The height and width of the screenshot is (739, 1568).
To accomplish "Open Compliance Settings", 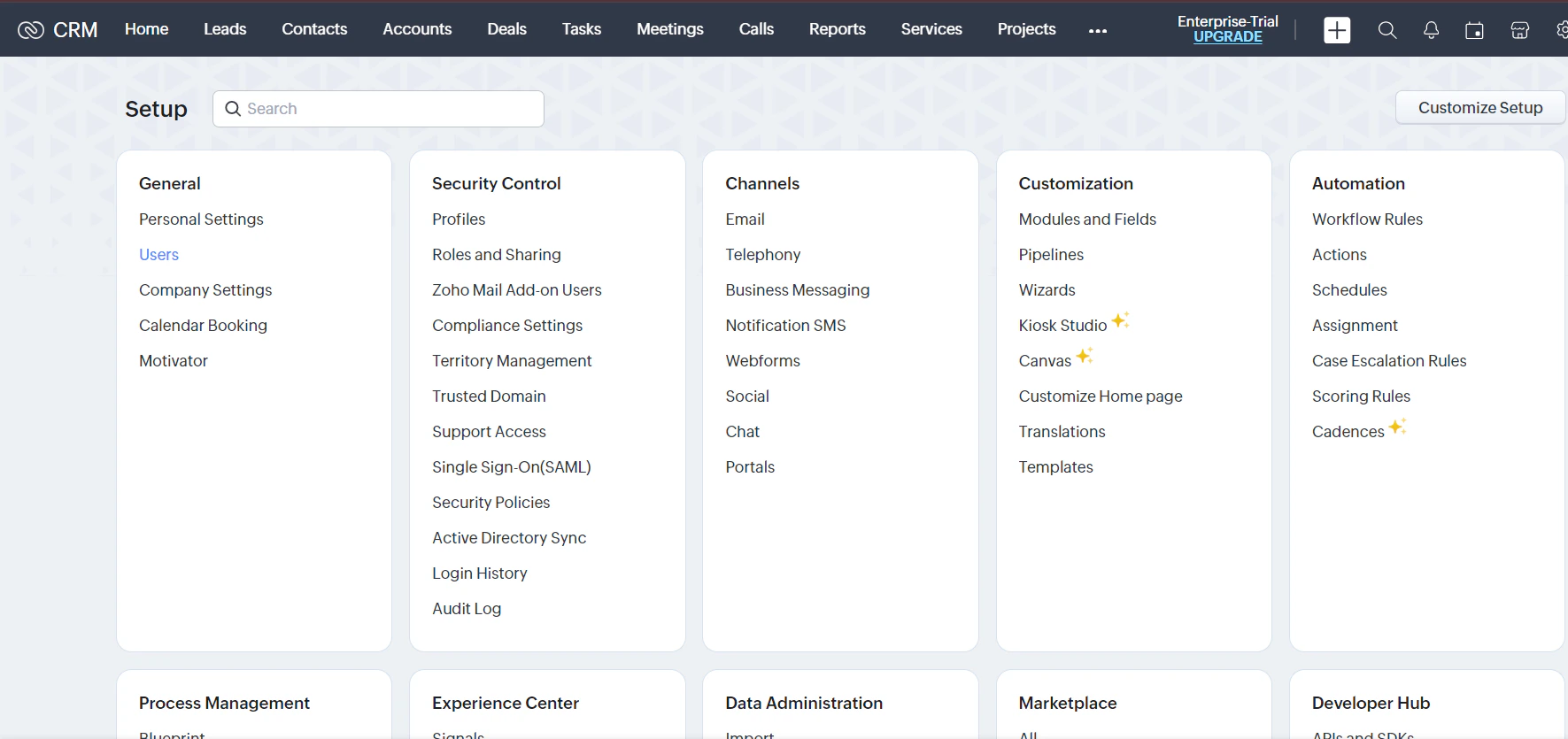I will [507, 326].
